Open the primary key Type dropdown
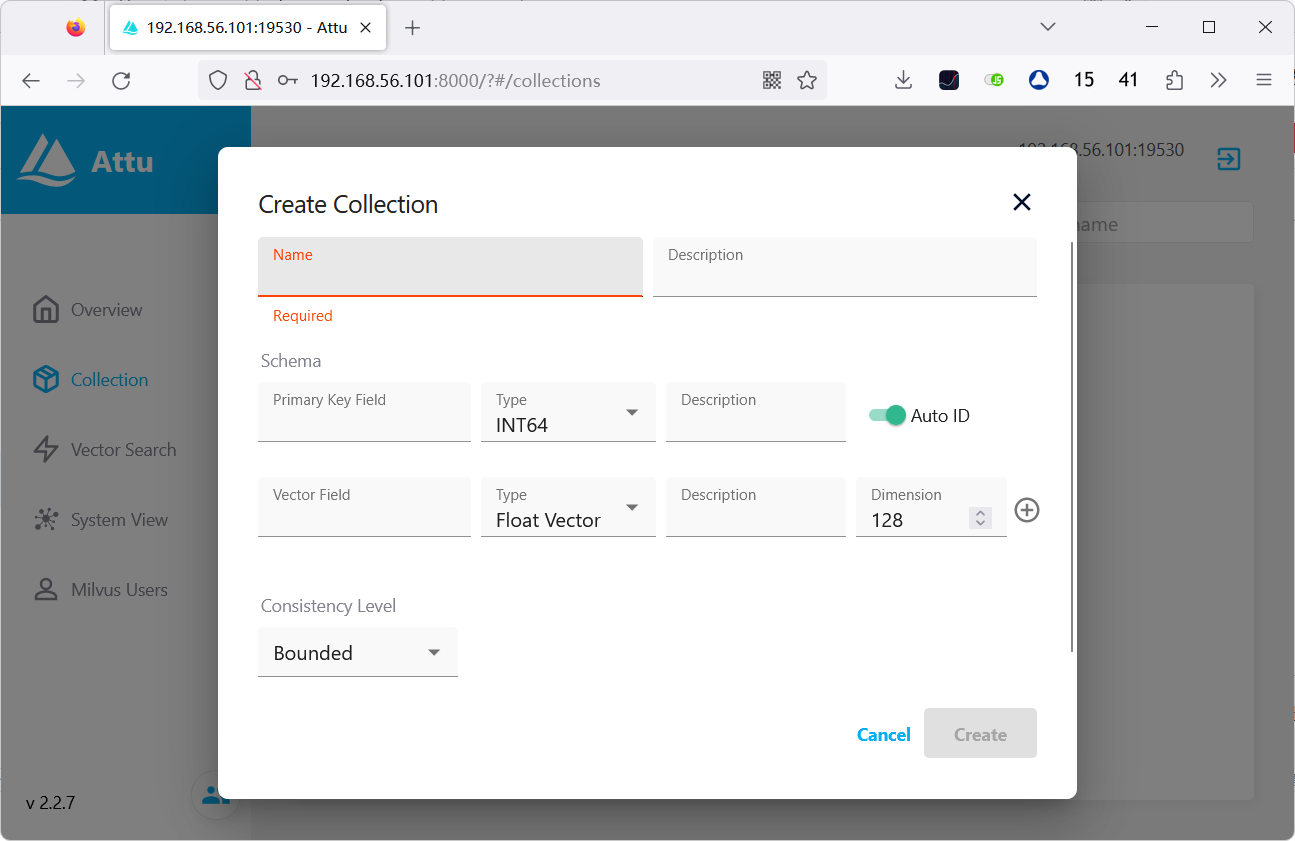This screenshot has height=841, width=1295. [568, 412]
